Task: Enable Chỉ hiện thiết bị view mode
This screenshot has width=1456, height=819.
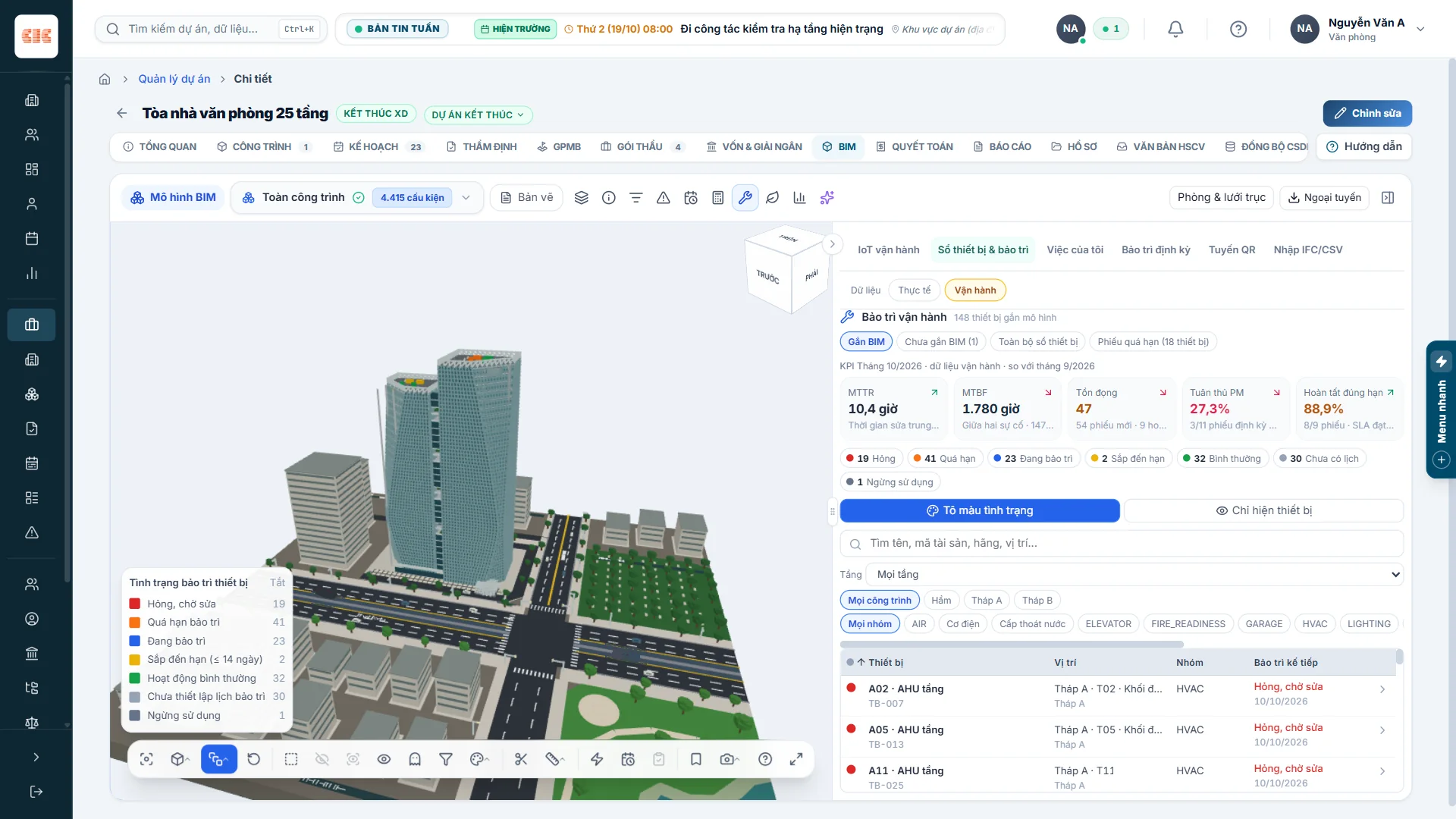Action: point(1263,510)
